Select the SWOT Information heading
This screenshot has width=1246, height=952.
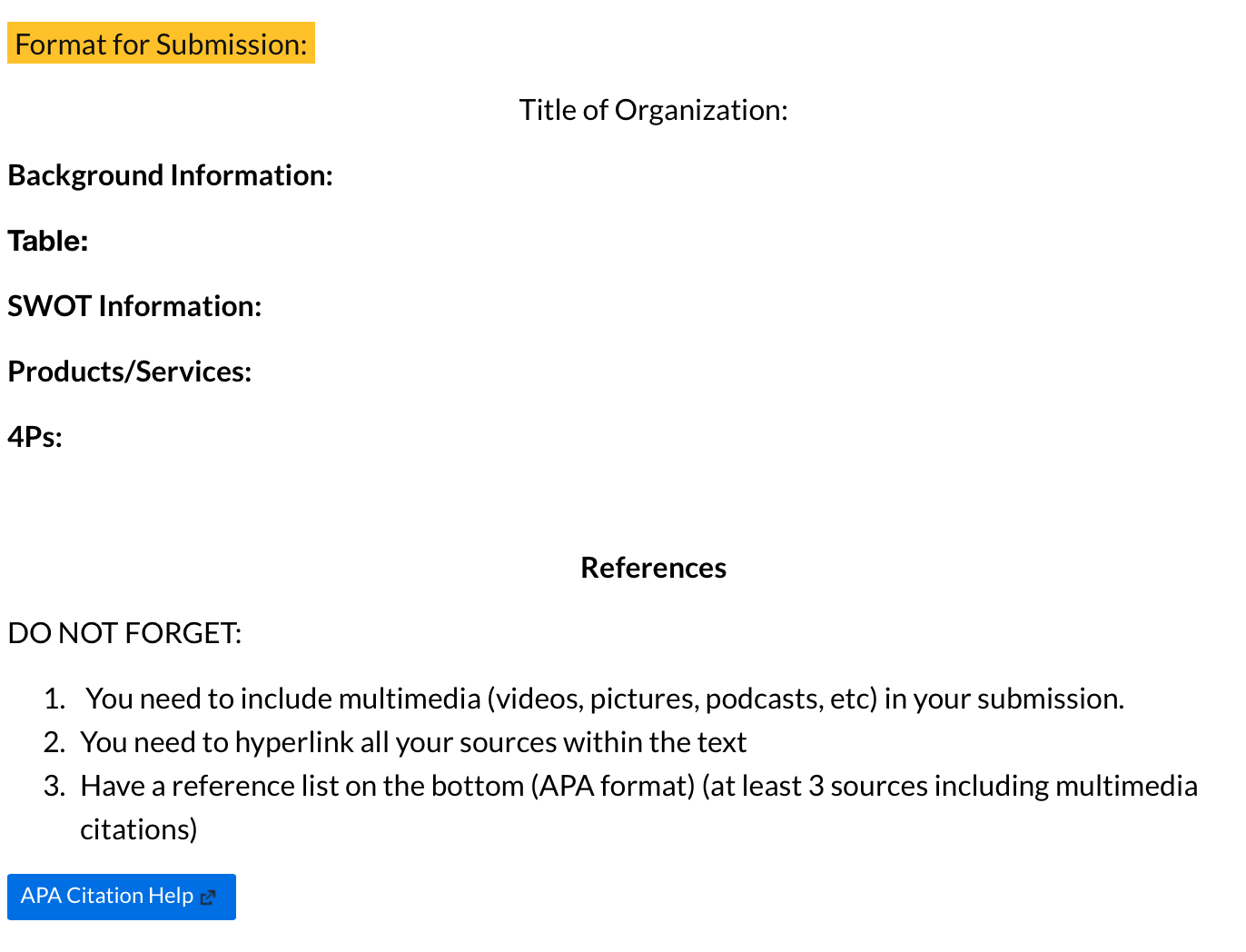[x=134, y=306]
